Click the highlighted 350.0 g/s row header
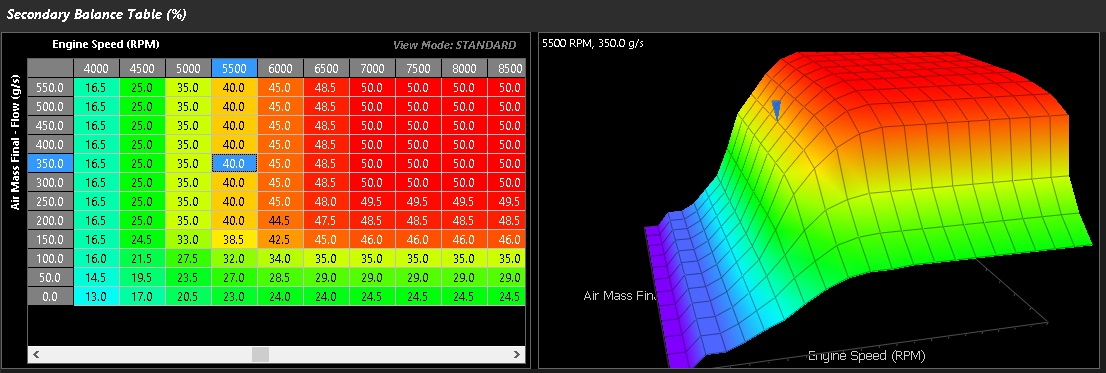 pos(50,163)
